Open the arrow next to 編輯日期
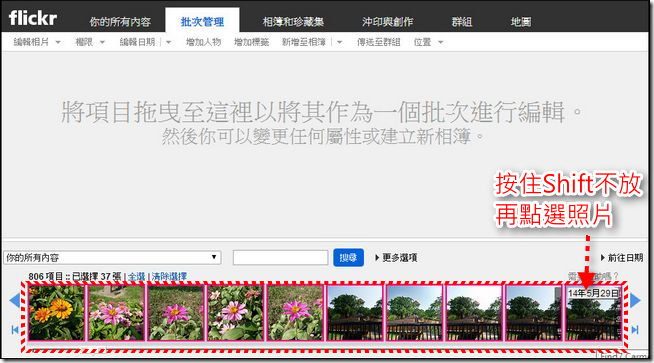 click(x=169, y=42)
